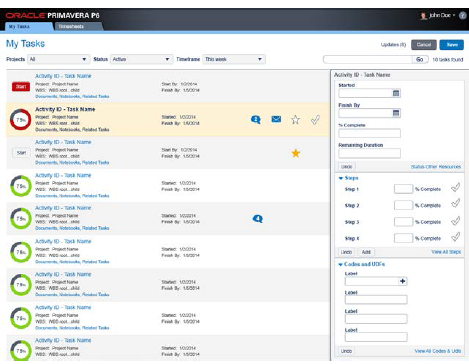The image size is (469, 364).
Task: Collapse the Steps section
Action: 341,178
